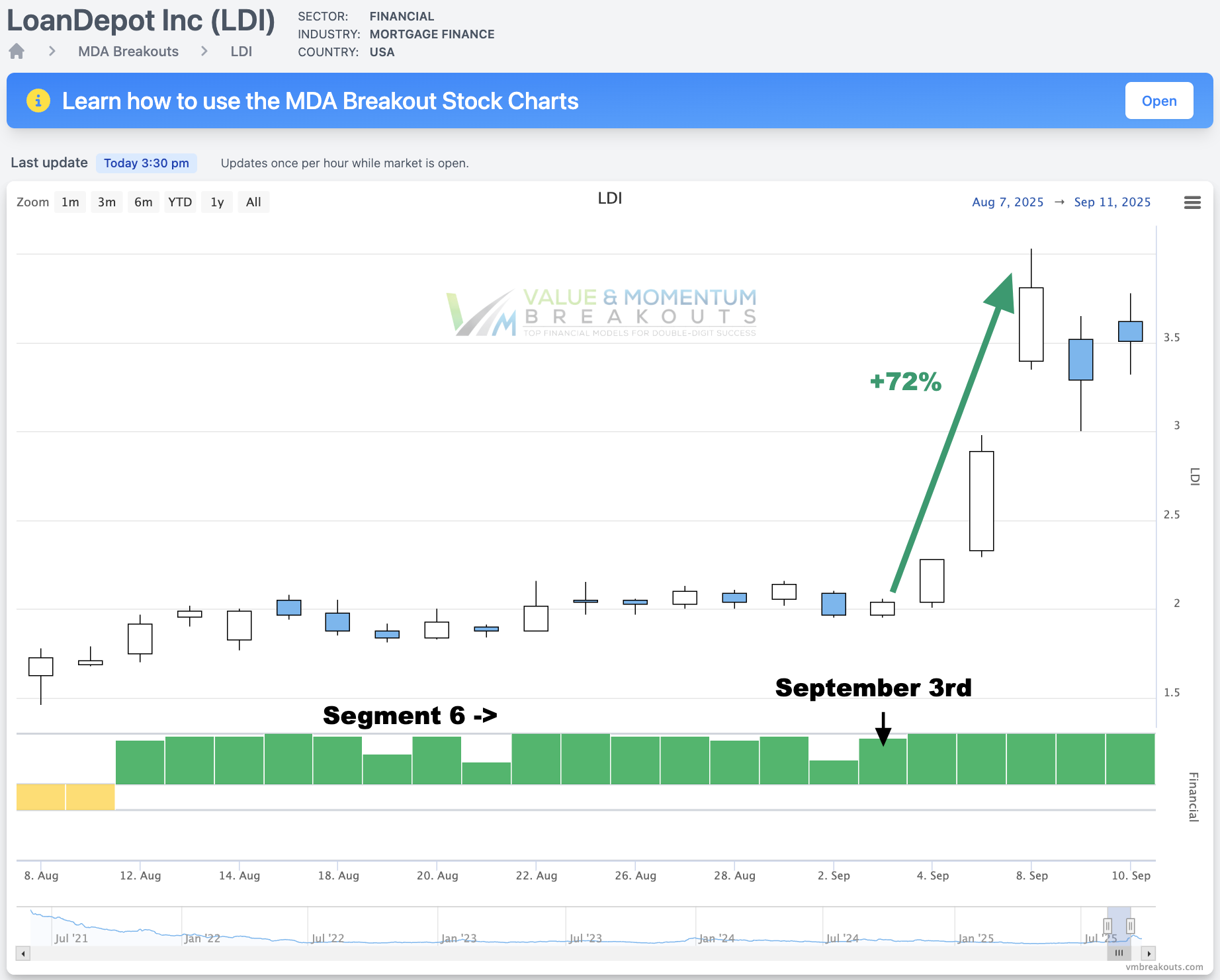
Task: Open the Aug 7, 2025 start date selector
Action: coord(1008,202)
